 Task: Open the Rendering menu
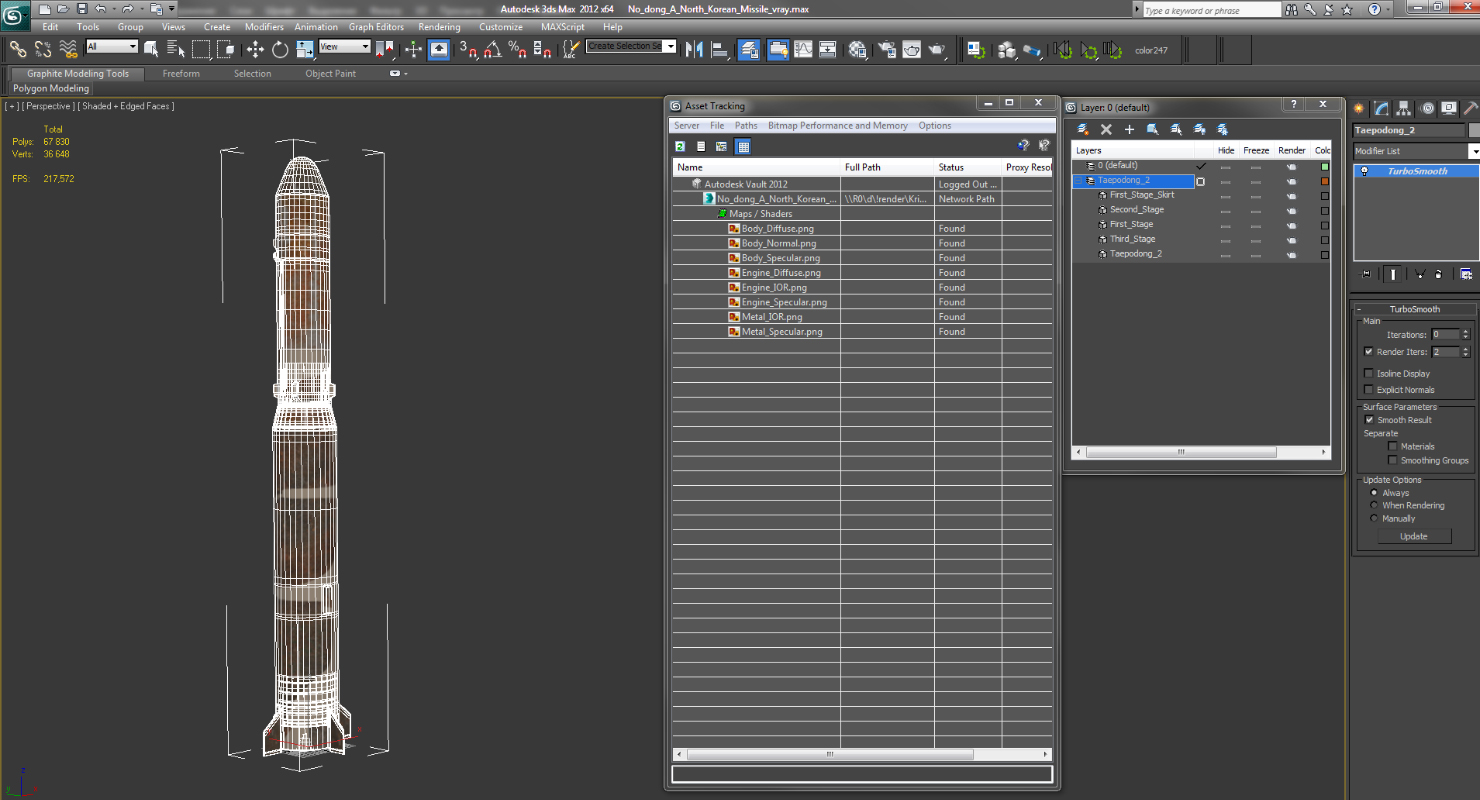point(439,27)
